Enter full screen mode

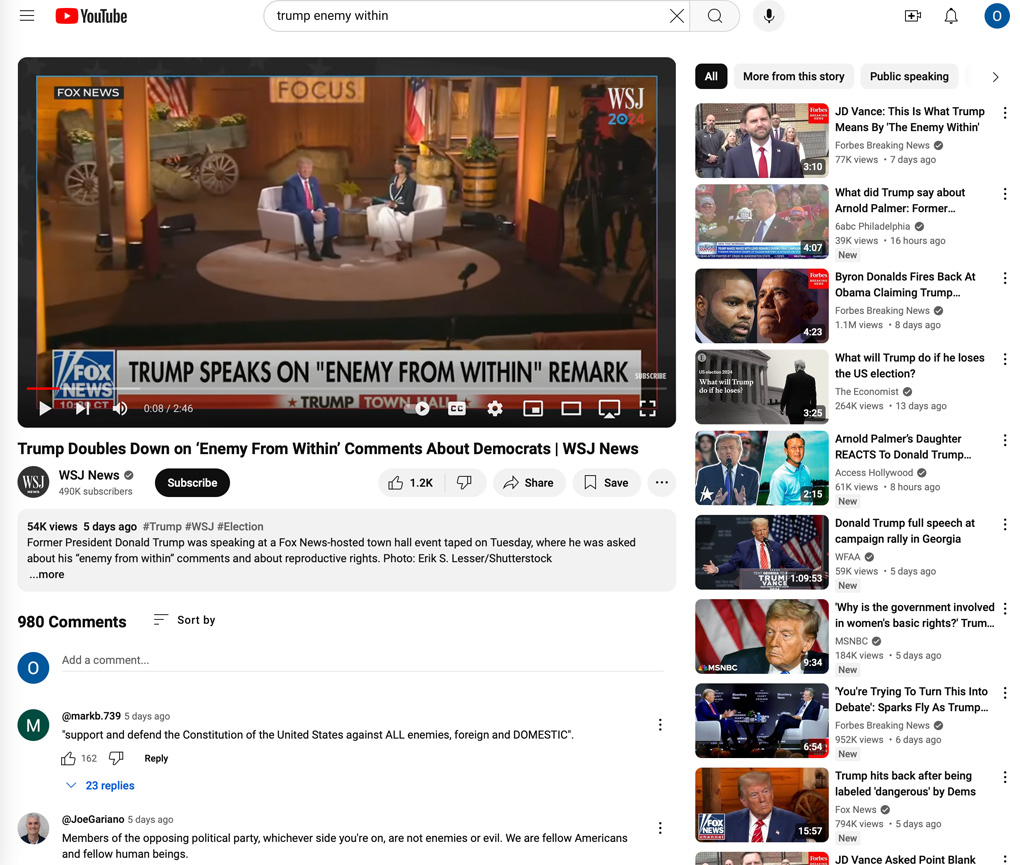point(647,408)
